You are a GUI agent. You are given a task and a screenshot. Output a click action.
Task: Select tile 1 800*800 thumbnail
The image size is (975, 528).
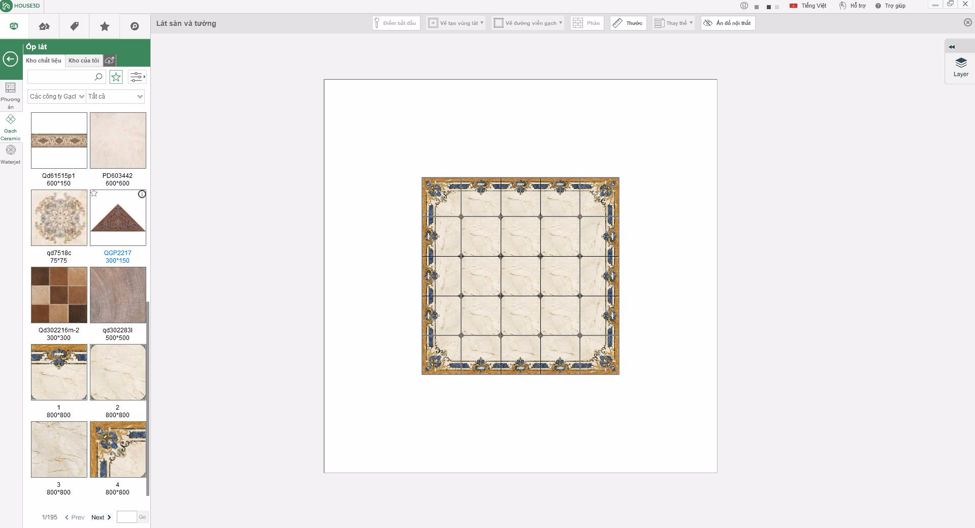click(x=59, y=372)
